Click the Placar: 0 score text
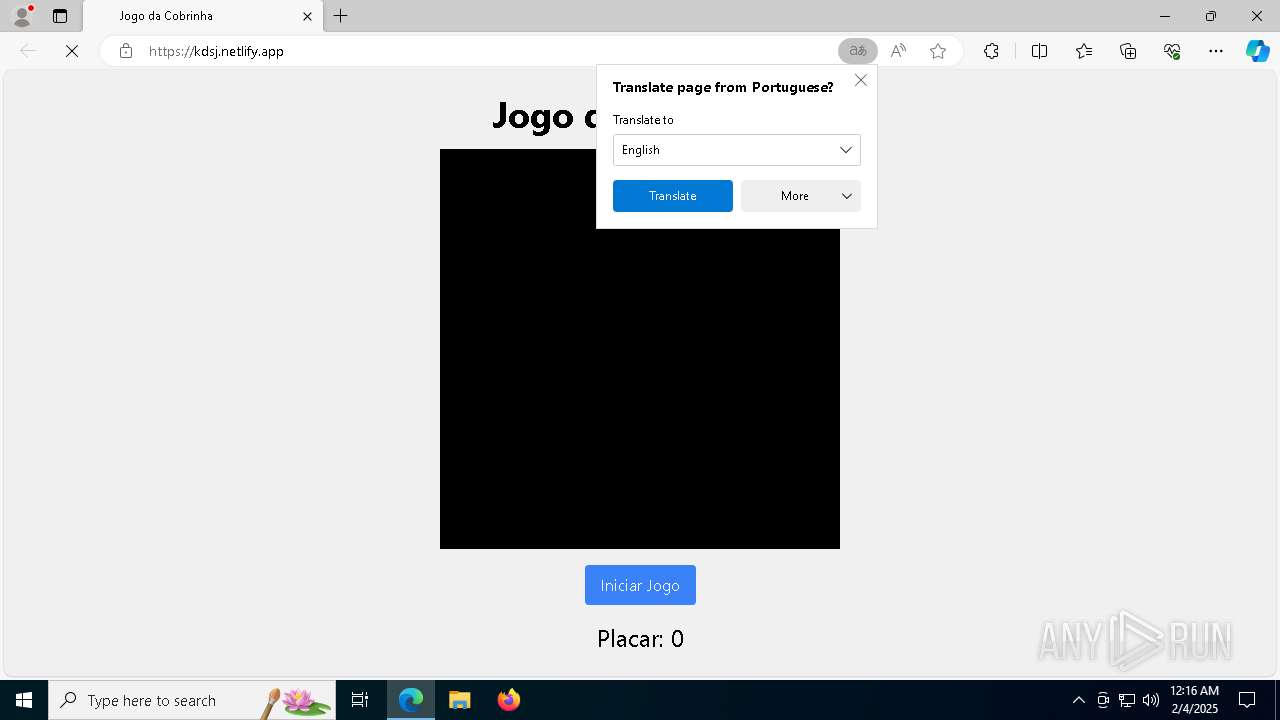Viewport: 1280px width, 720px height. (640, 639)
